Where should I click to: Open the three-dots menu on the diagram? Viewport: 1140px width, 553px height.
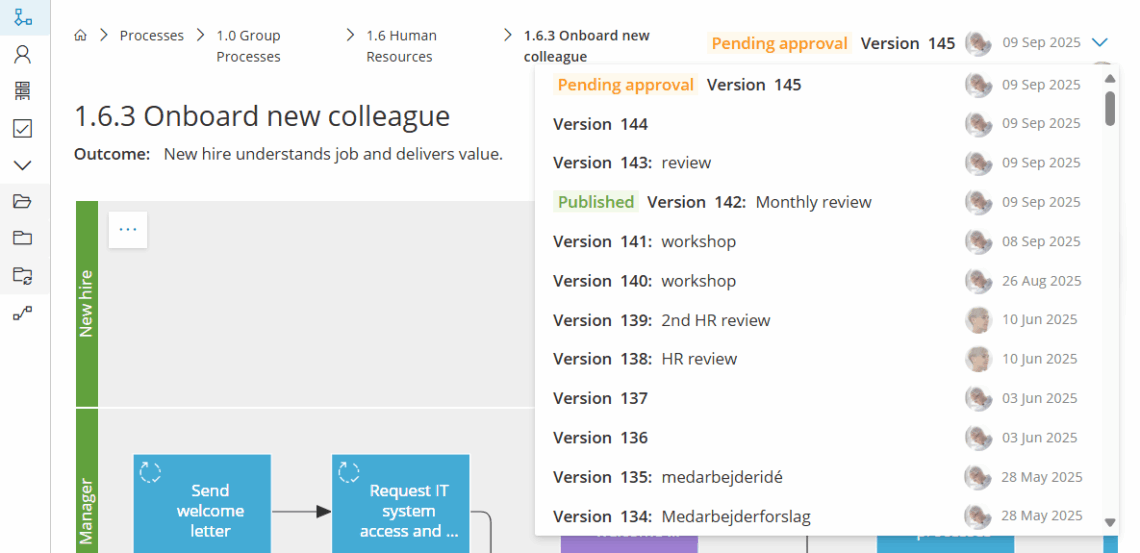[x=128, y=229]
